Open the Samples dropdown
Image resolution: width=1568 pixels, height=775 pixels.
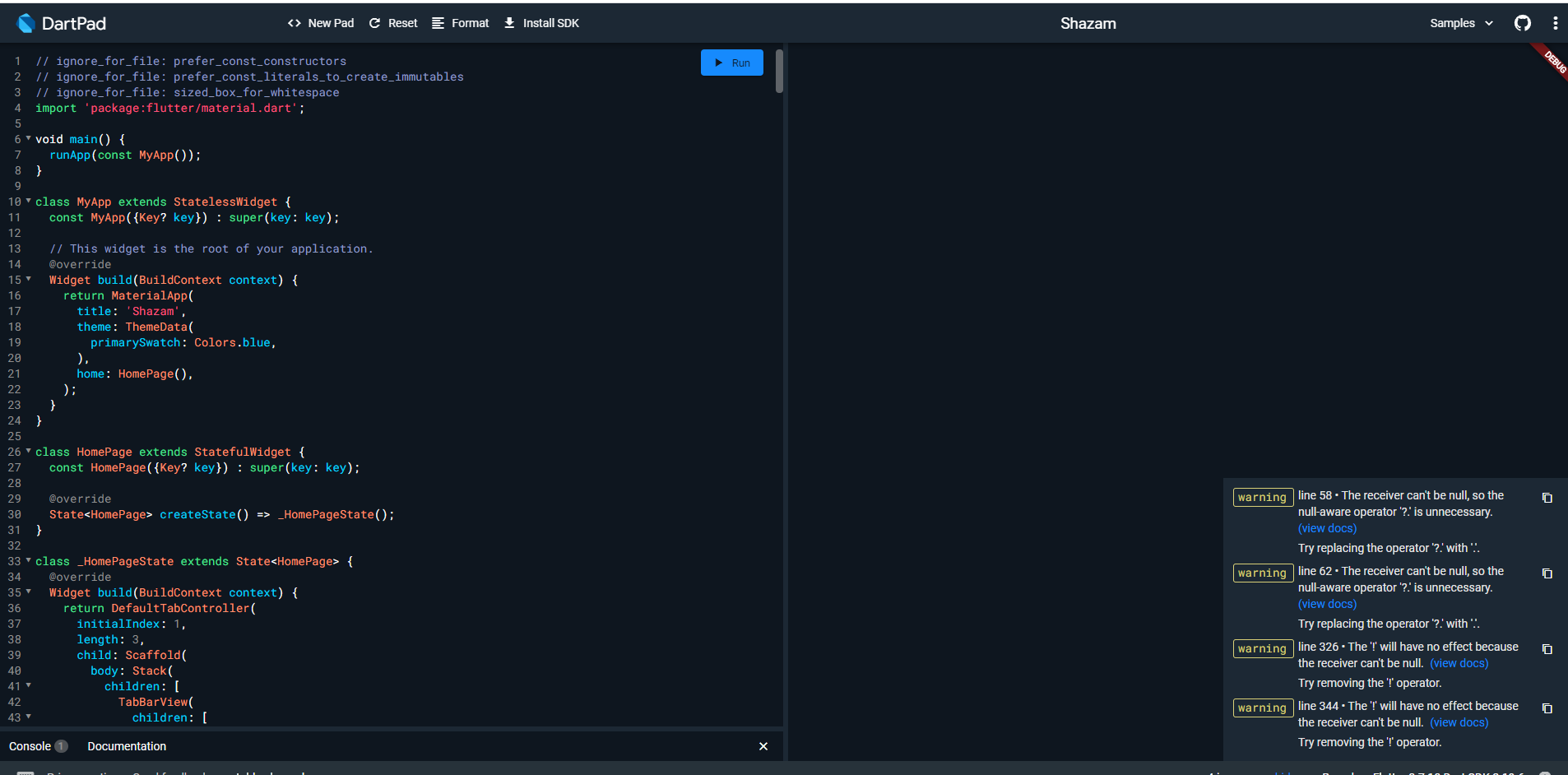coord(1461,23)
